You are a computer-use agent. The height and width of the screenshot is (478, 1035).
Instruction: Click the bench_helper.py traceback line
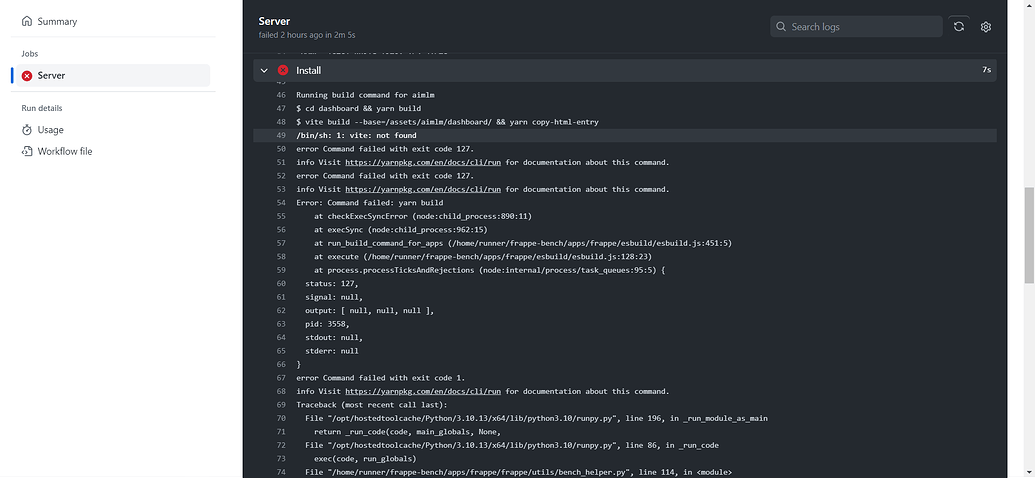click(x=519, y=472)
